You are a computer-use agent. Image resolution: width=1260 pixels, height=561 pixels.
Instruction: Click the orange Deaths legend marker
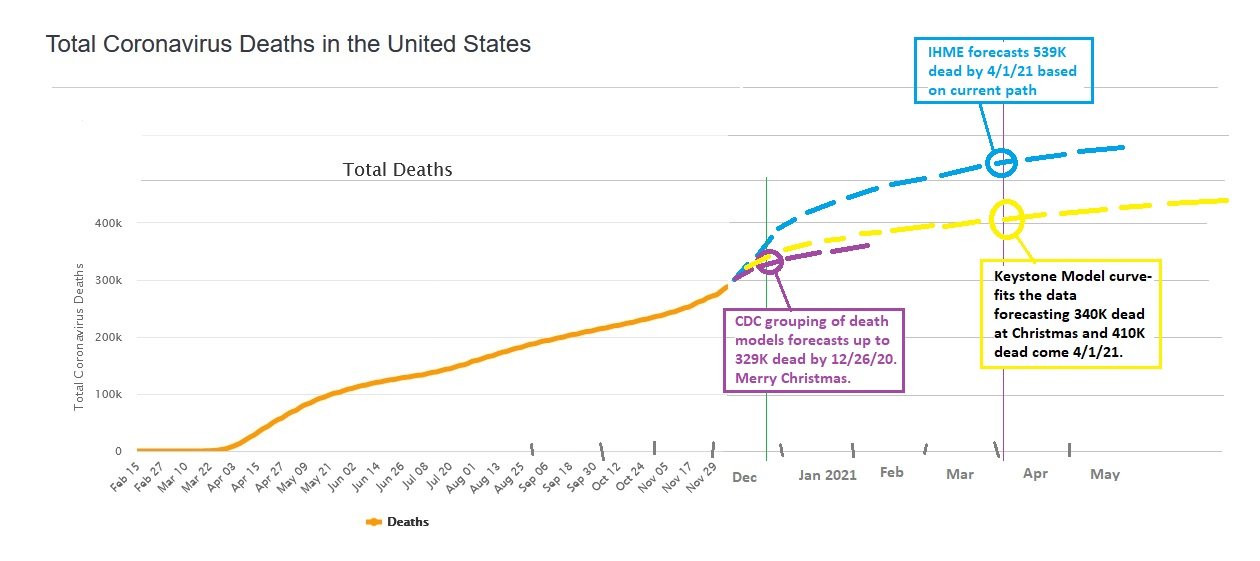375,521
